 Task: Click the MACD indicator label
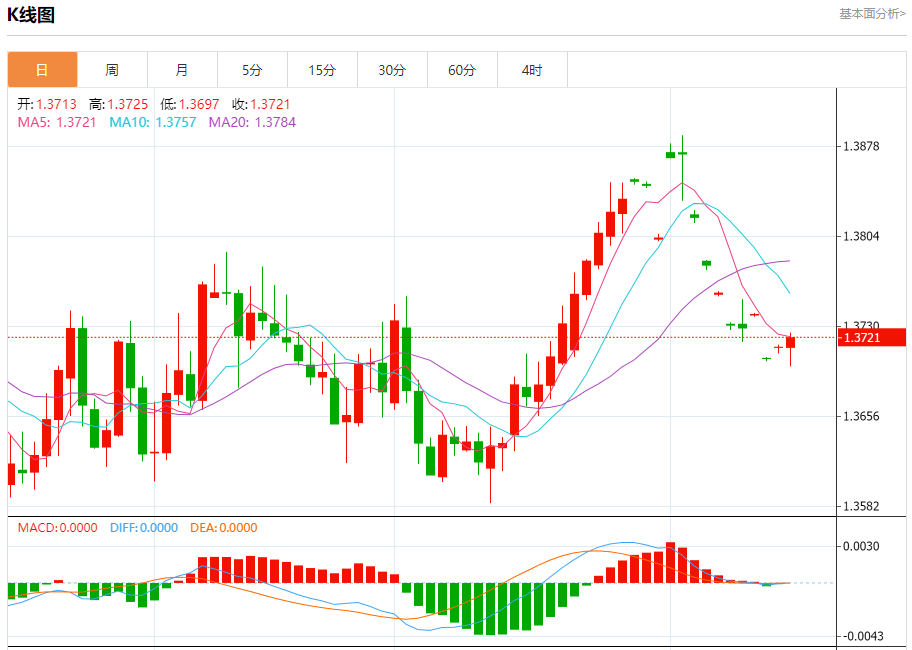click(58, 528)
